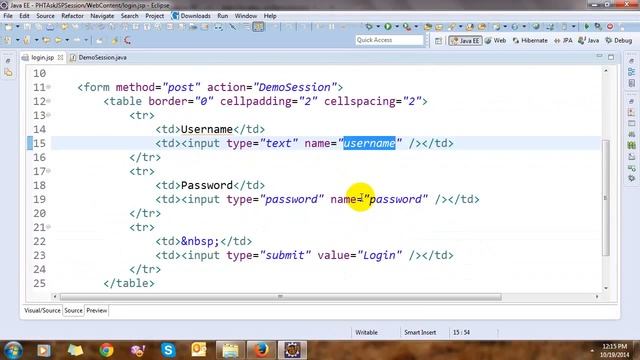640x360 pixels.
Task: Click the highlighted "username" attribute value
Action: 369,143
